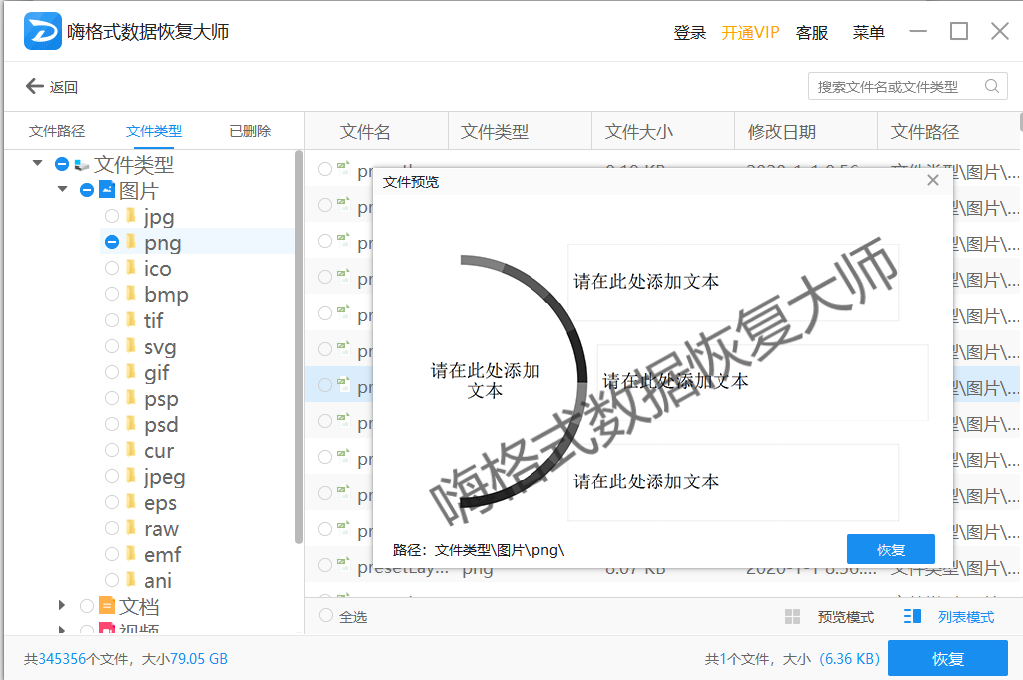
Task: Toggle the 文档 category checkbox
Action: (x=87, y=606)
